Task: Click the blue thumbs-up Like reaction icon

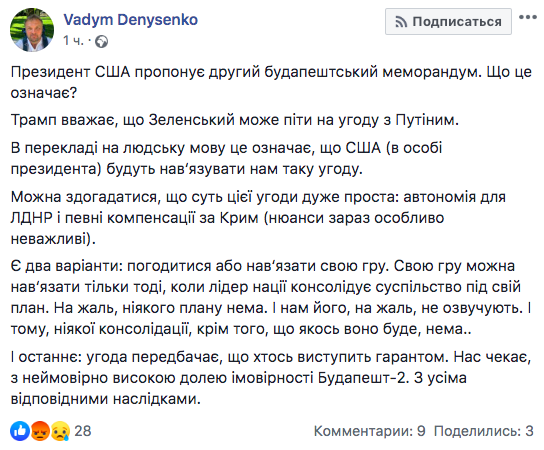Action: pyautogui.click(x=20, y=431)
